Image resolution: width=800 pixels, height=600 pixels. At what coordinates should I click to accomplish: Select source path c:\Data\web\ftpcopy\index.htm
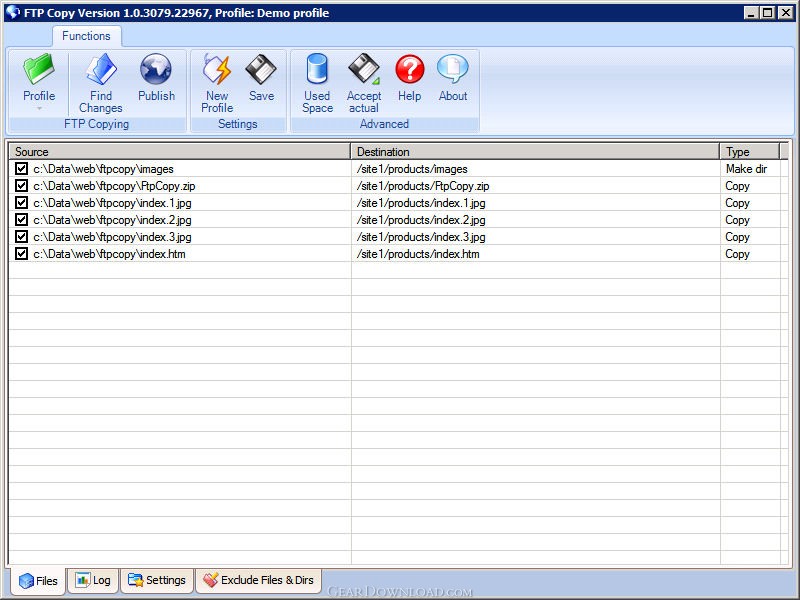[x=109, y=254]
